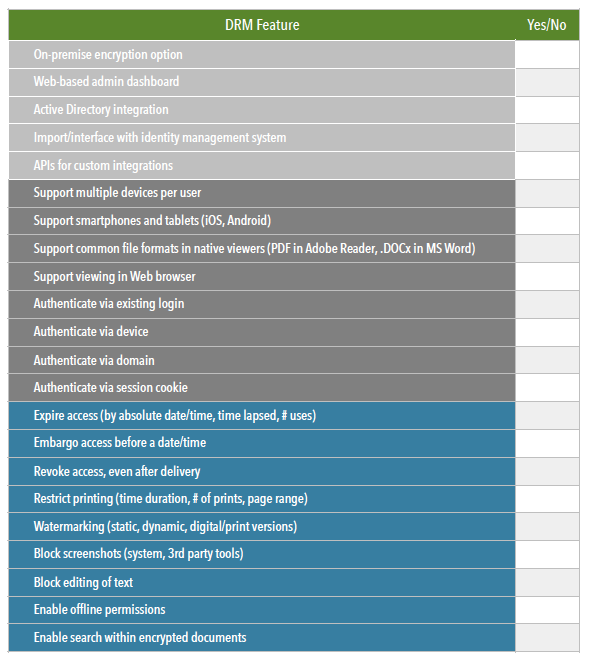This screenshot has height=665, width=590.
Task: Click the Yes/No cell for Enable offline permissions
Action: 547,610
